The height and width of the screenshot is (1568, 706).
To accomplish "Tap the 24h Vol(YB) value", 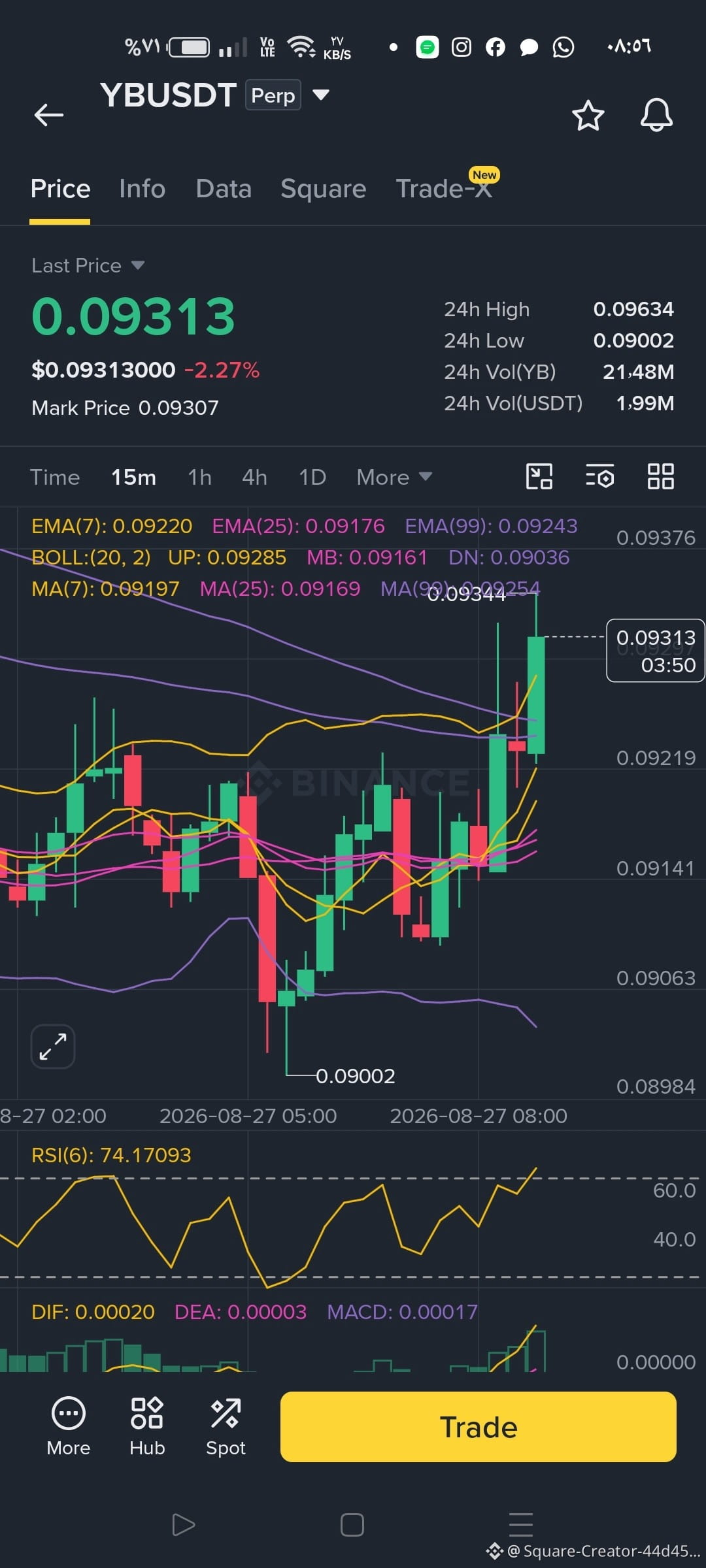I will coord(638,372).
